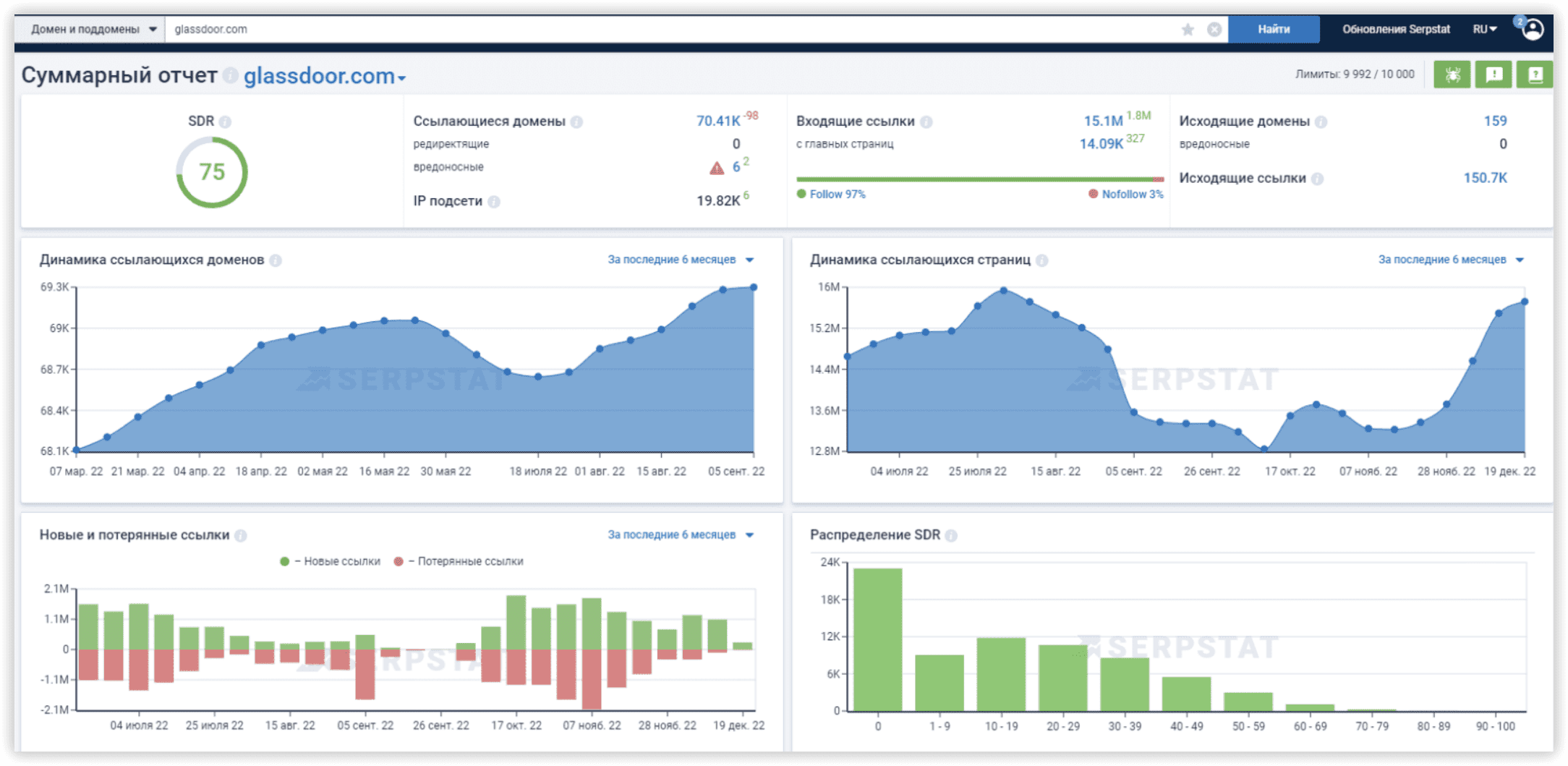Open the 150.7K outgoing links value
Viewport: 1568px width, 766px height.
(1485, 178)
